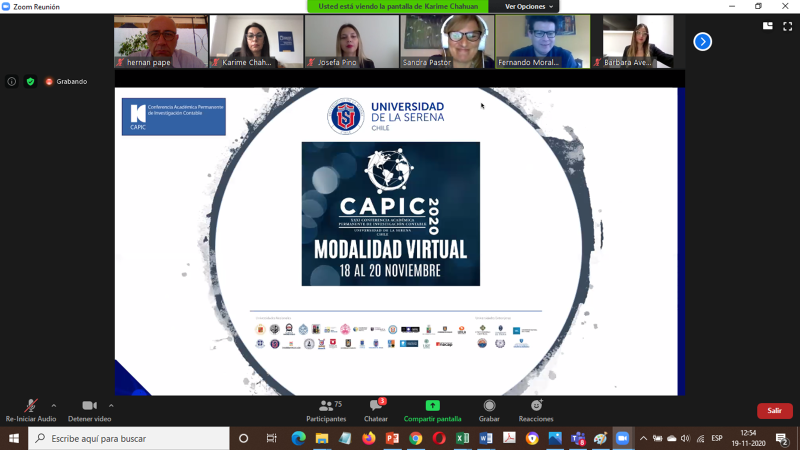Open Microsoft Teams from taskbar

point(578,438)
